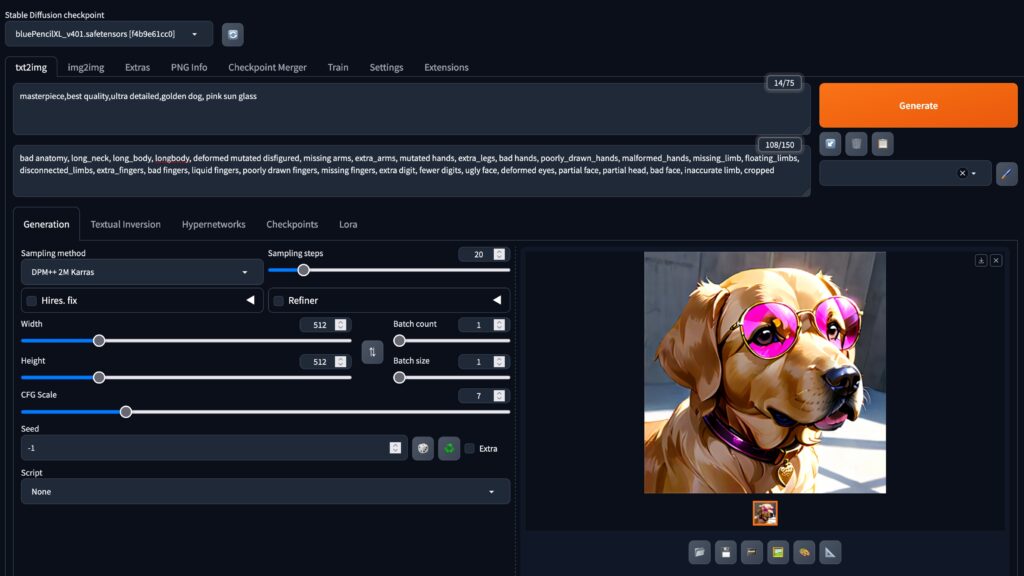Open the checkpoint selection dropdown
1024x576 pixels.
[108, 34]
